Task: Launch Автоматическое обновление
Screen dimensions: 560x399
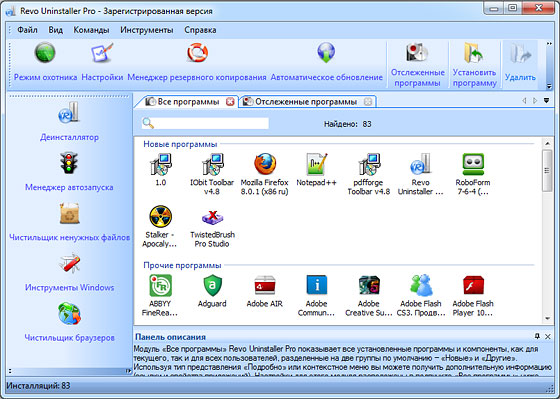Action: 326,61
